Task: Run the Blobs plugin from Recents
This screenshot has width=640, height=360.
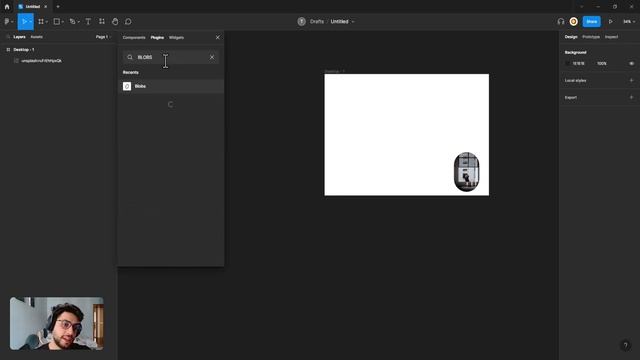Action: pyautogui.click(x=171, y=86)
